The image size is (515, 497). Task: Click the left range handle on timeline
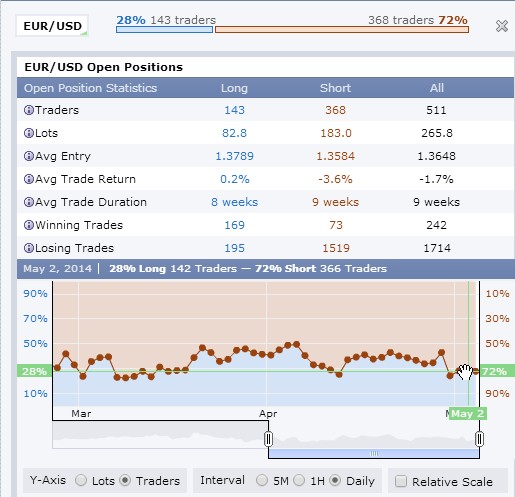pyautogui.click(x=269, y=439)
